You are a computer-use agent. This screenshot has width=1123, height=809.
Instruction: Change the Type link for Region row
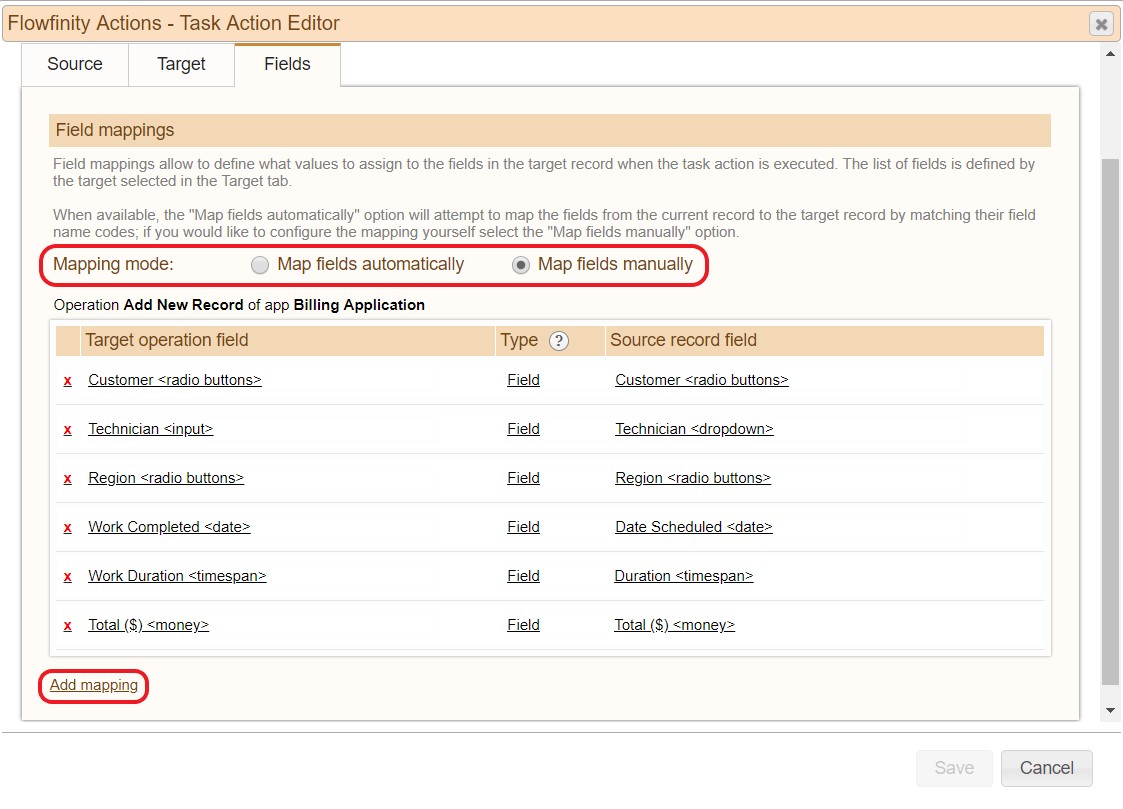tap(523, 478)
